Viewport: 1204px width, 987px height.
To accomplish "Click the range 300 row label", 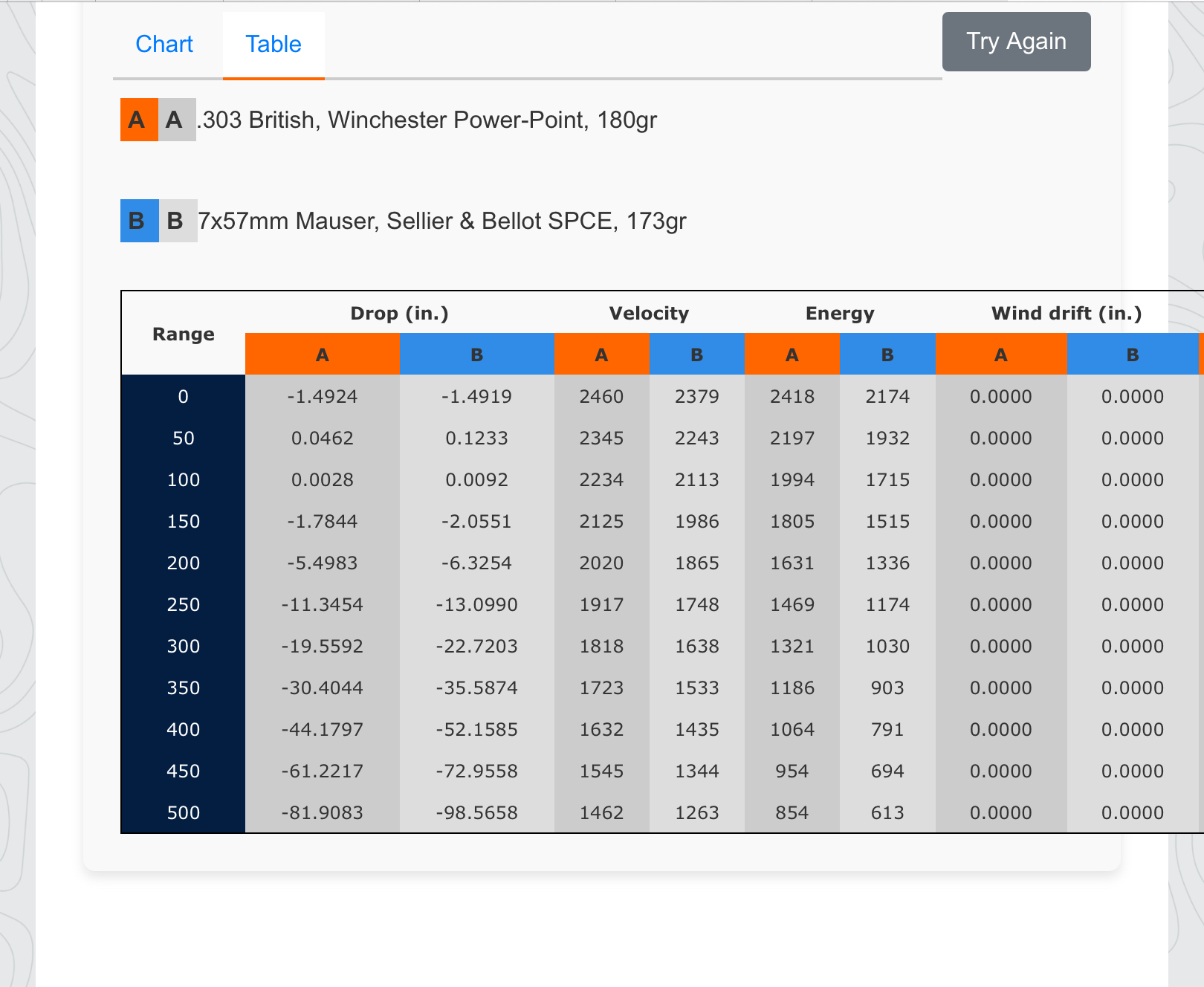I will (184, 646).
